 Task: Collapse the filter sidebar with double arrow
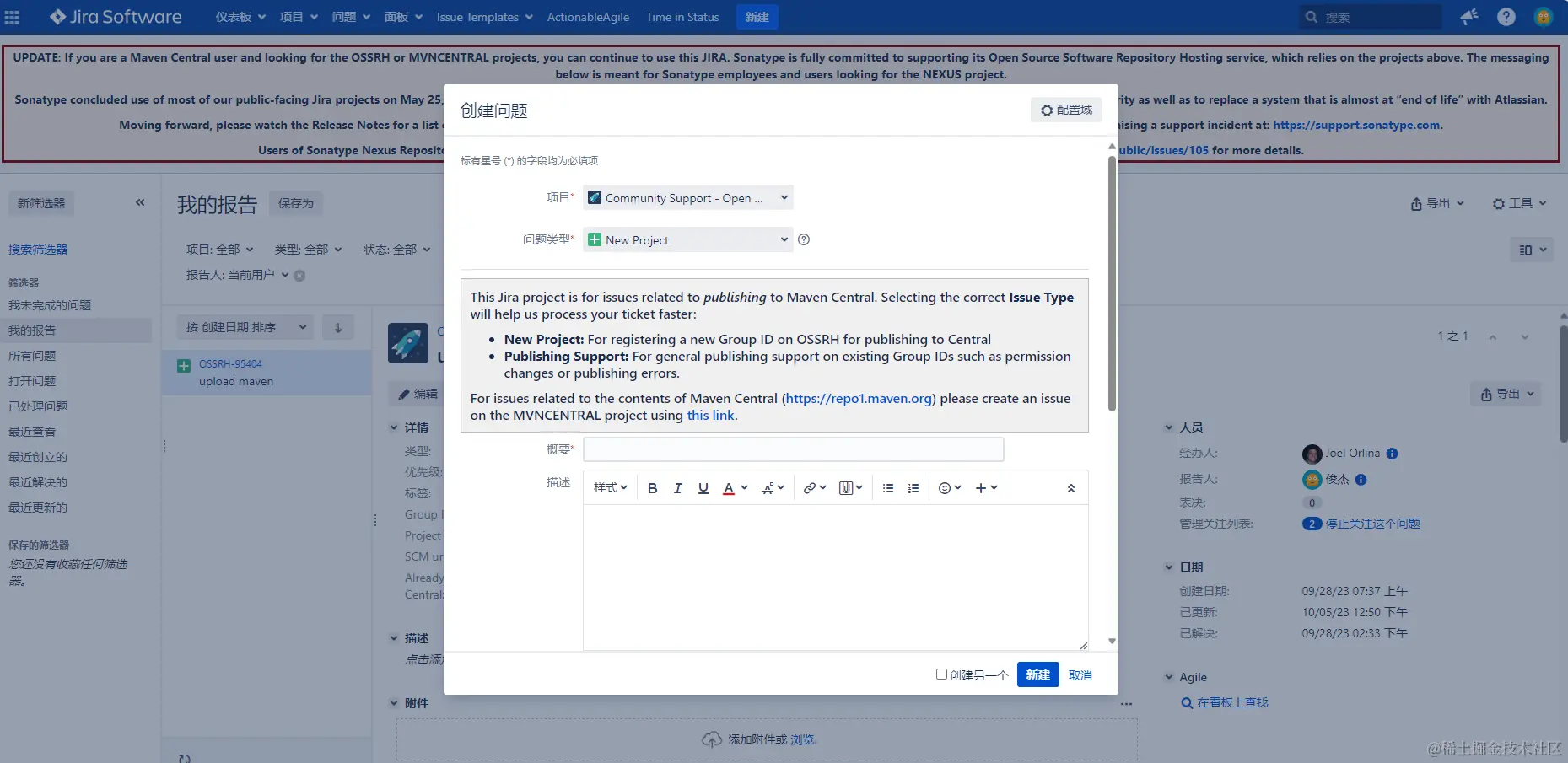140,202
